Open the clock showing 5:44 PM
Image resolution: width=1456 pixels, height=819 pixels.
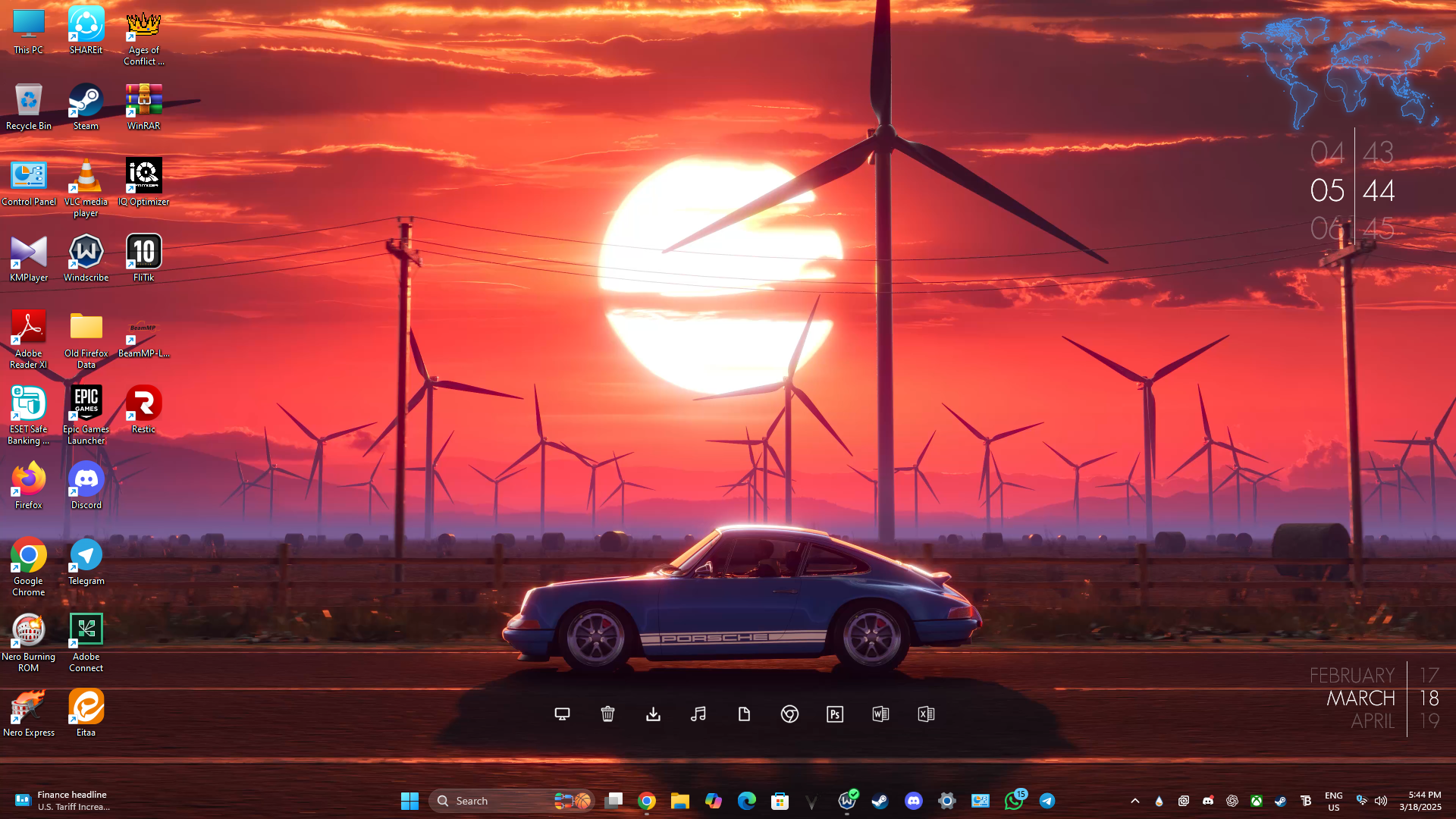[x=1420, y=801]
